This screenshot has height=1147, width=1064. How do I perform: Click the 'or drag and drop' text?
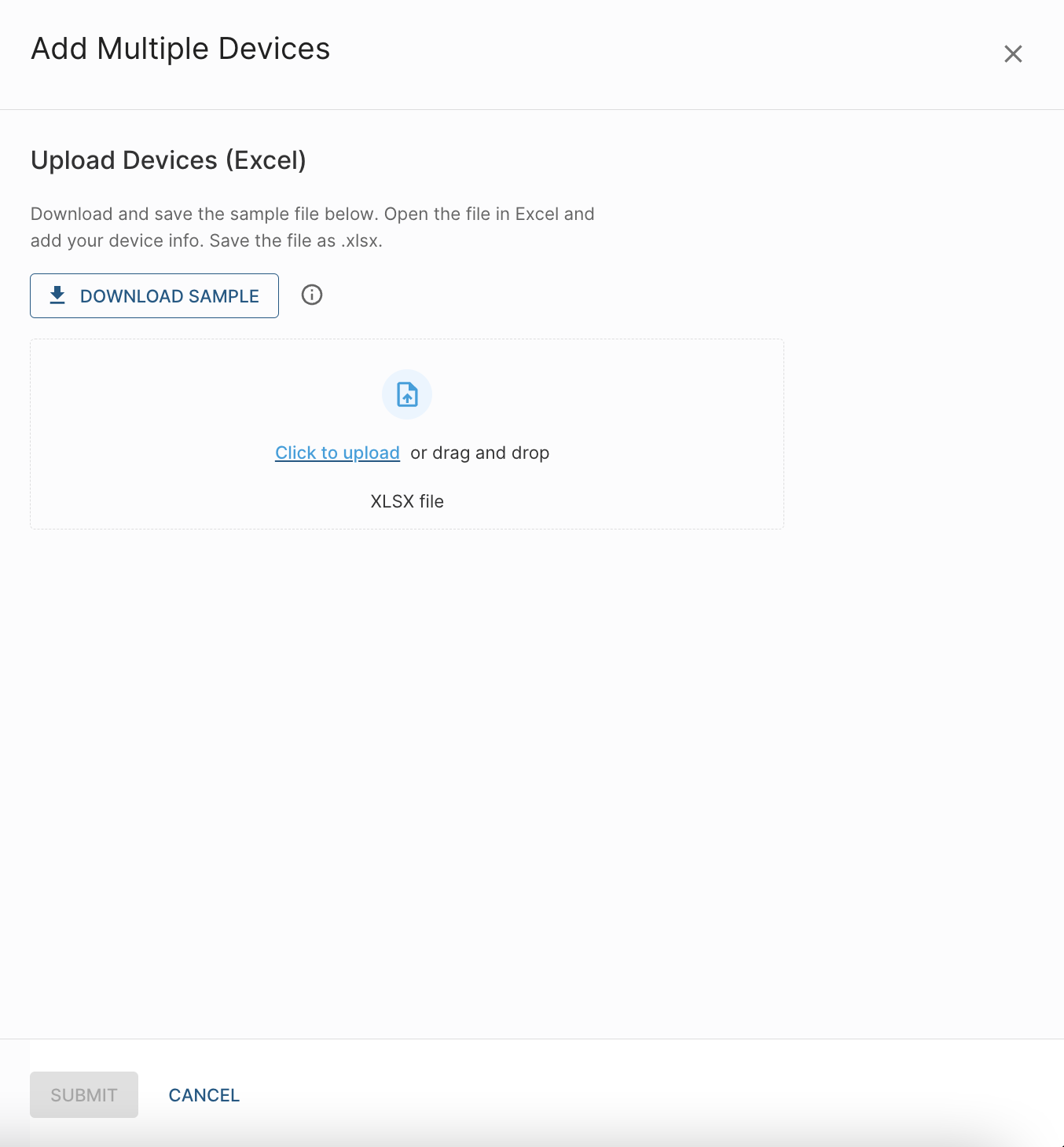(x=479, y=453)
